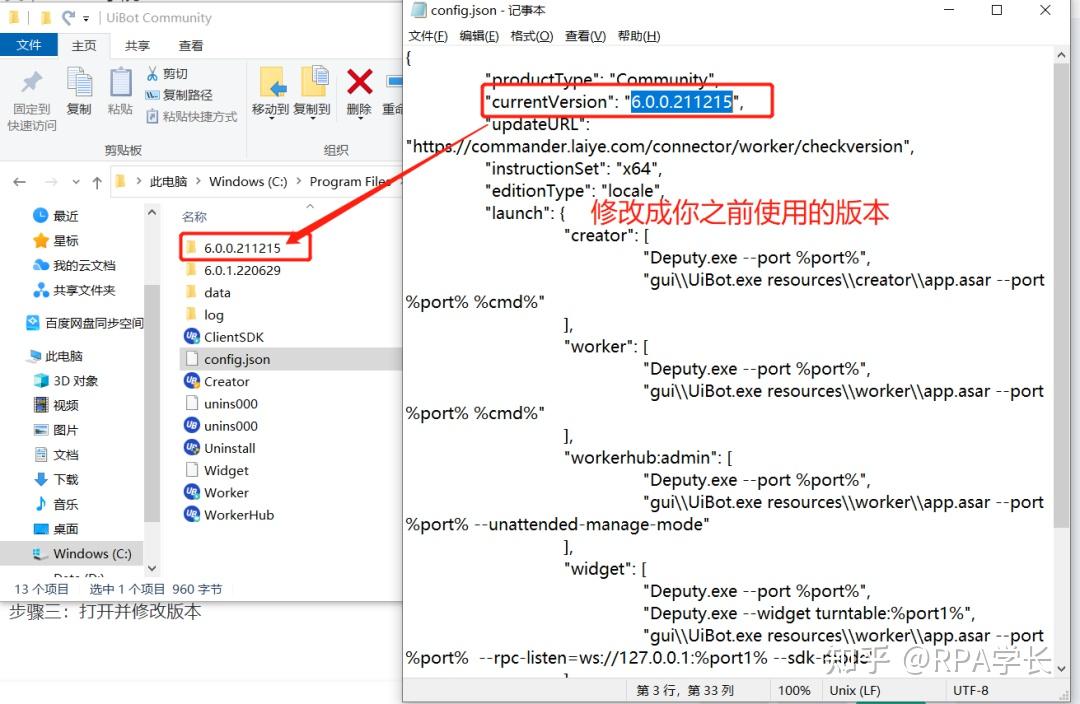Viewport: 1080px width, 704px height.
Task: Select the Creator application icon
Action: pos(191,380)
